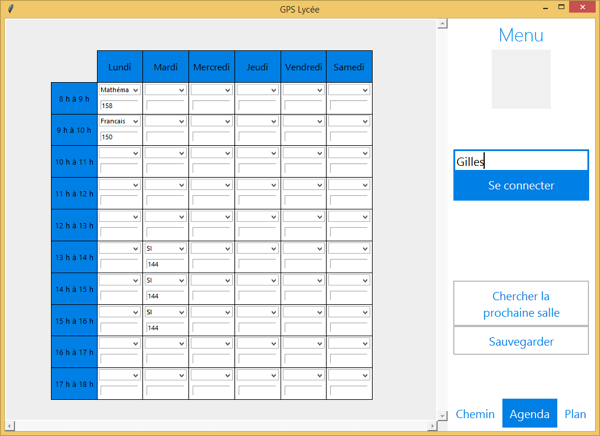The image size is (600, 436).
Task: Open Mercredi 14 h à 15 h subject dropdown
Action: 212,281
